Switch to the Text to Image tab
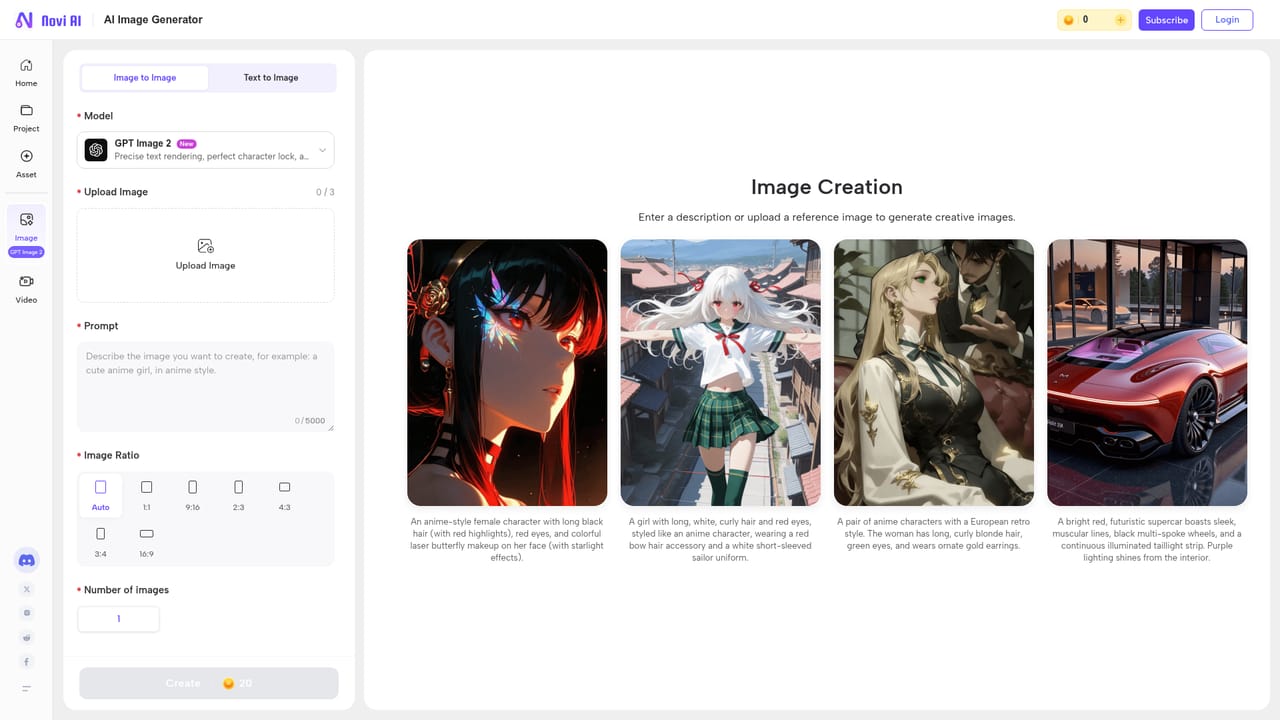1280x720 pixels. pyautogui.click(x=271, y=78)
